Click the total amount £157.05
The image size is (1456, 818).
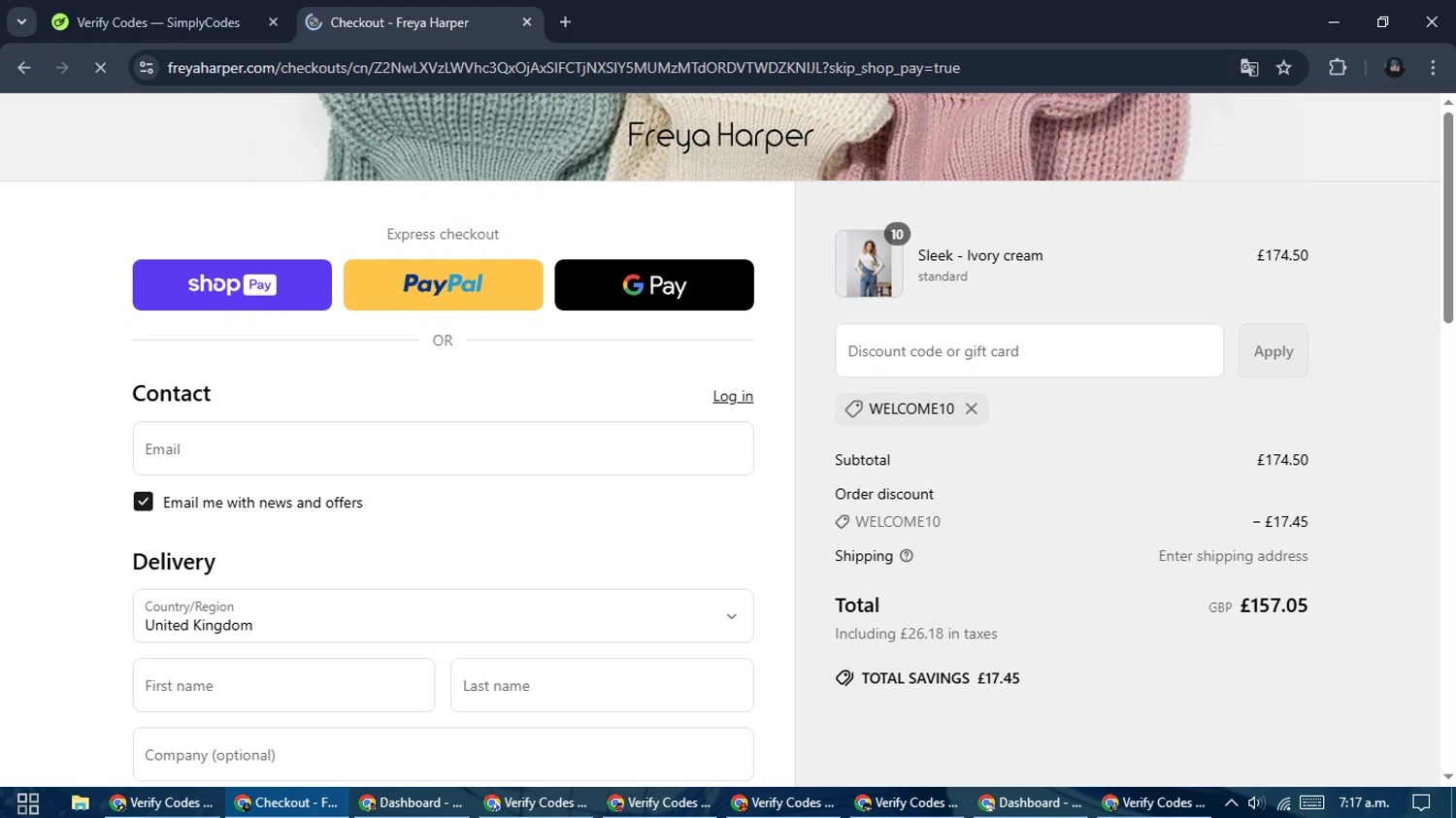click(x=1274, y=605)
